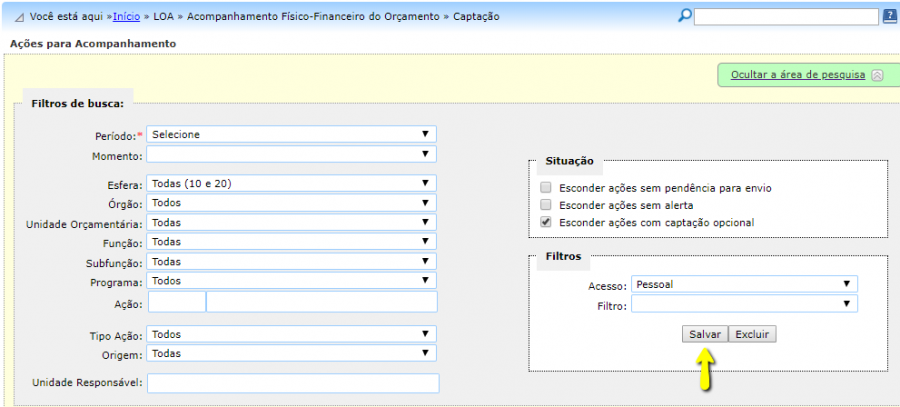Click the Ações para Acompanhamento heading
This screenshot has width=900, height=407.
(x=93, y=44)
